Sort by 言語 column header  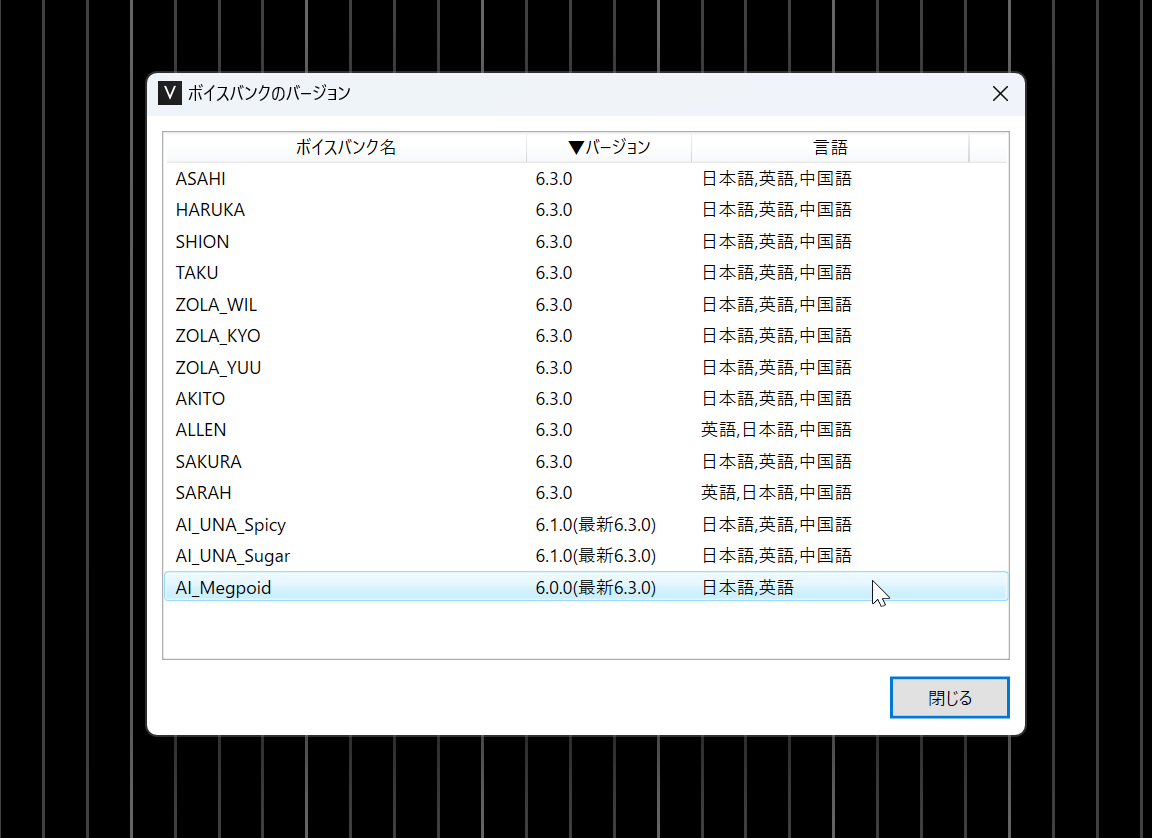pos(830,148)
